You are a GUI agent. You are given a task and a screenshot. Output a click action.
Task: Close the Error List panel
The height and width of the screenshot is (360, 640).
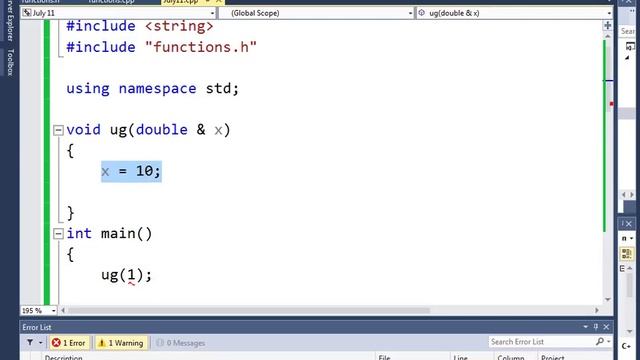tap(606, 327)
